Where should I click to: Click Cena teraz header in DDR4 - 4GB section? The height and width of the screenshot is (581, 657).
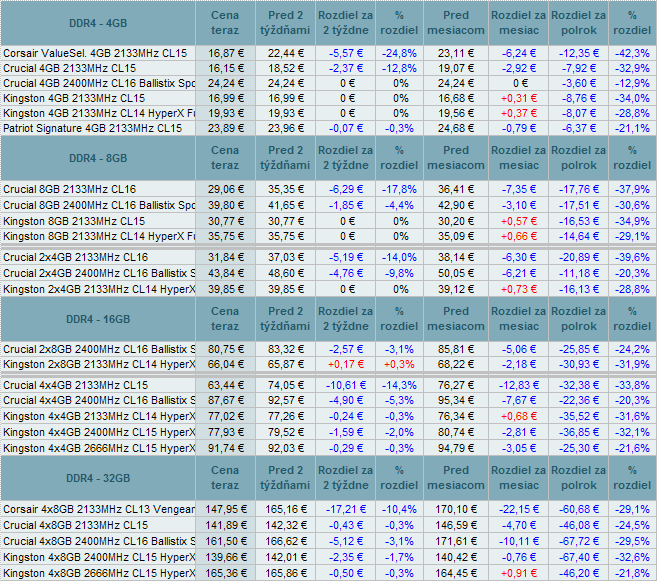click(x=225, y=23)
